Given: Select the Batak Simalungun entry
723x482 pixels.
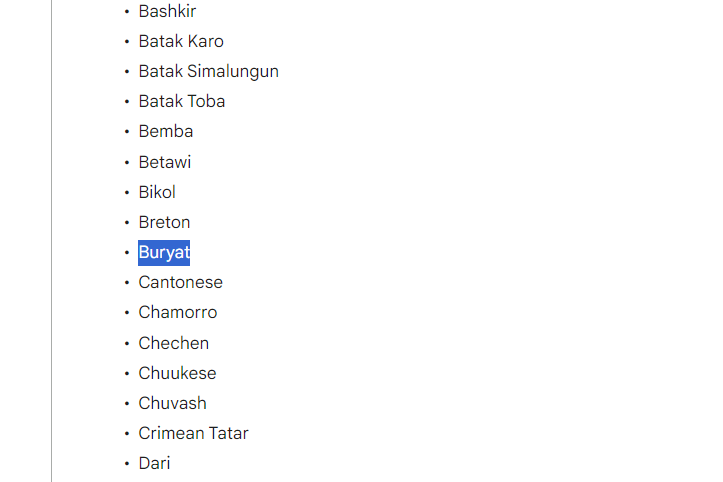Looking at the screenshot, I should coord(208,71).
